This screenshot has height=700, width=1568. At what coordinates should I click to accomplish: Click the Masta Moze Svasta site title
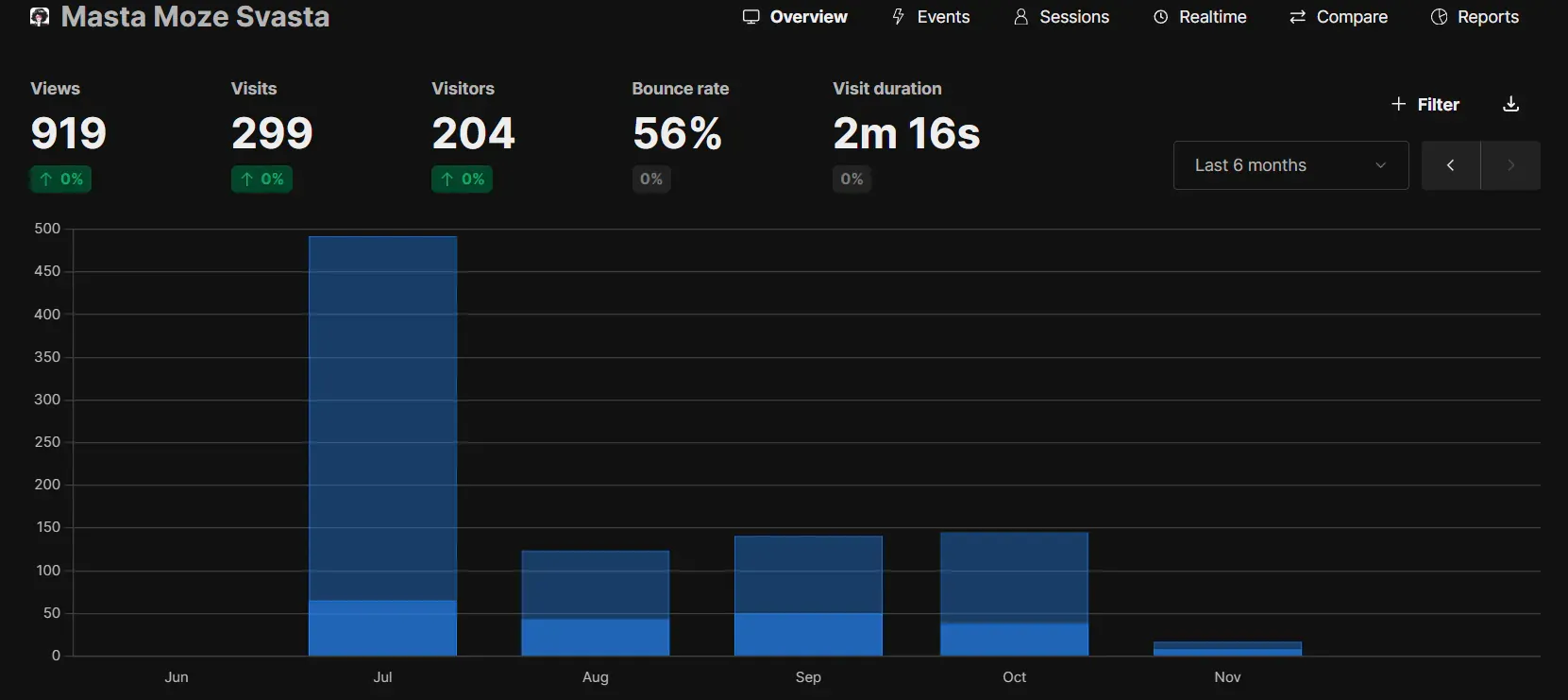click(195, 17)
